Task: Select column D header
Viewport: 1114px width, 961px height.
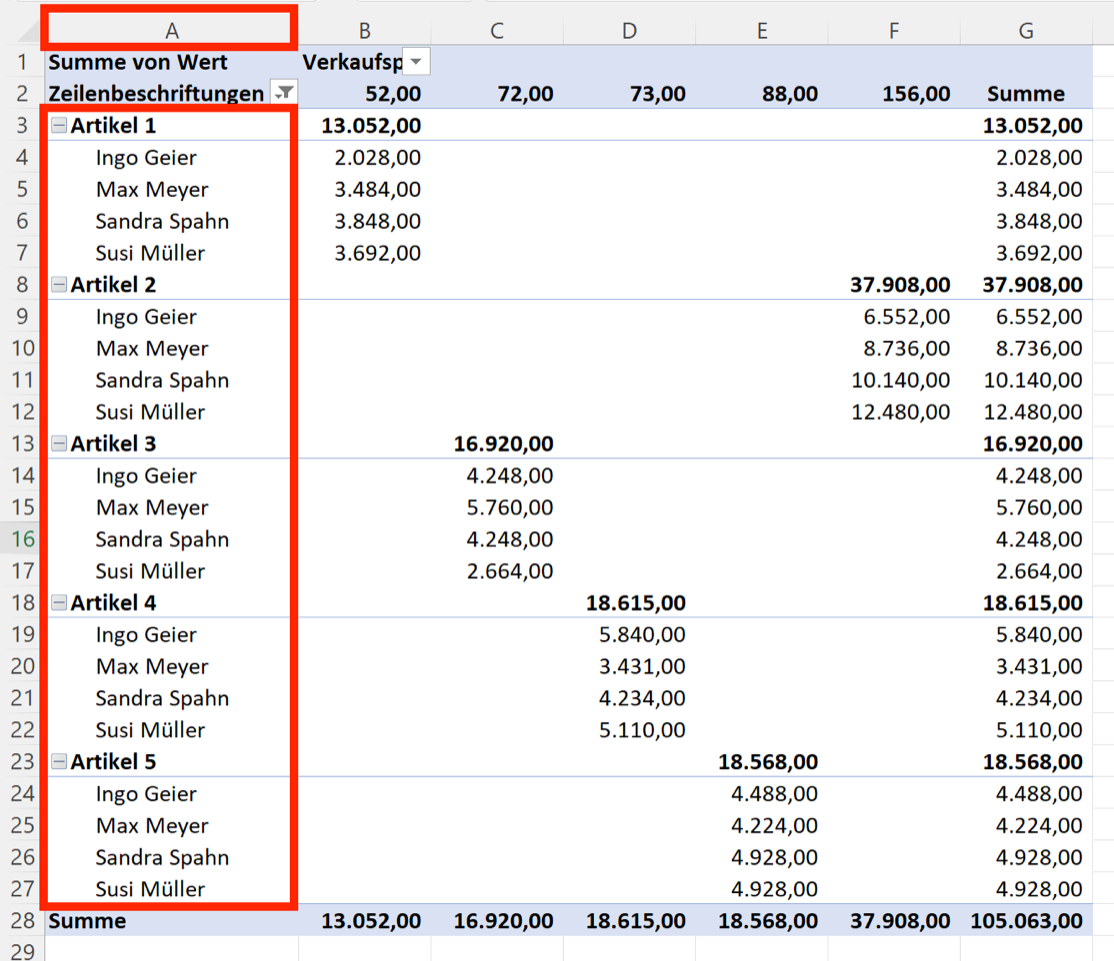Action: tap(629, 31)
